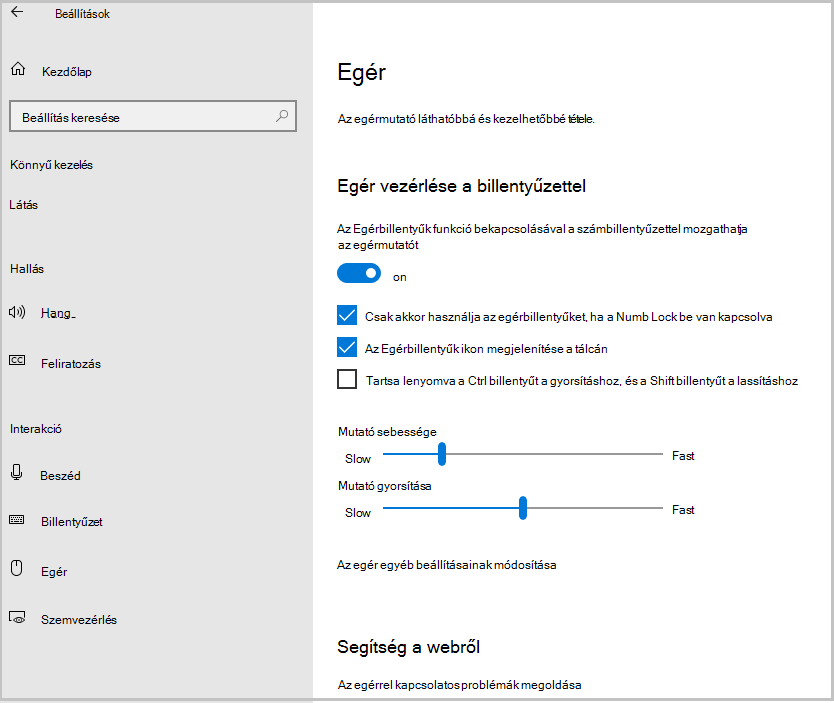The width and height of the screenshot is (834, 703).
Task: Open the Feliratozás settings page
Action: pyautogui.click(x=71, y=364)
